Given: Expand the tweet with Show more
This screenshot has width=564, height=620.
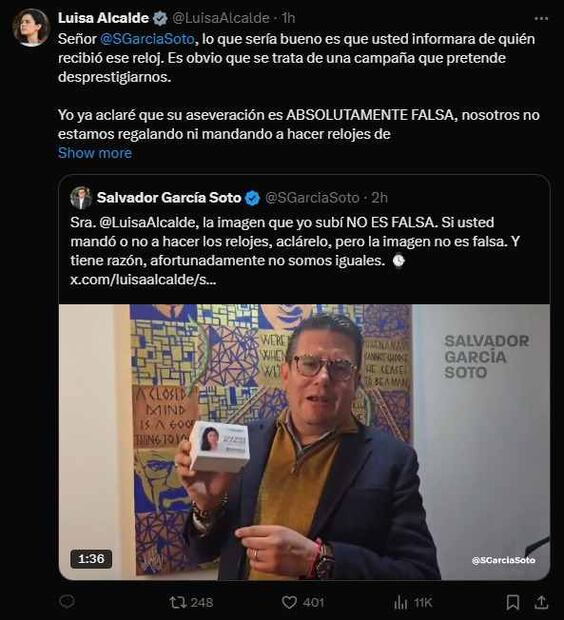Looking at the screenshot, I should [x=95, y=153].
